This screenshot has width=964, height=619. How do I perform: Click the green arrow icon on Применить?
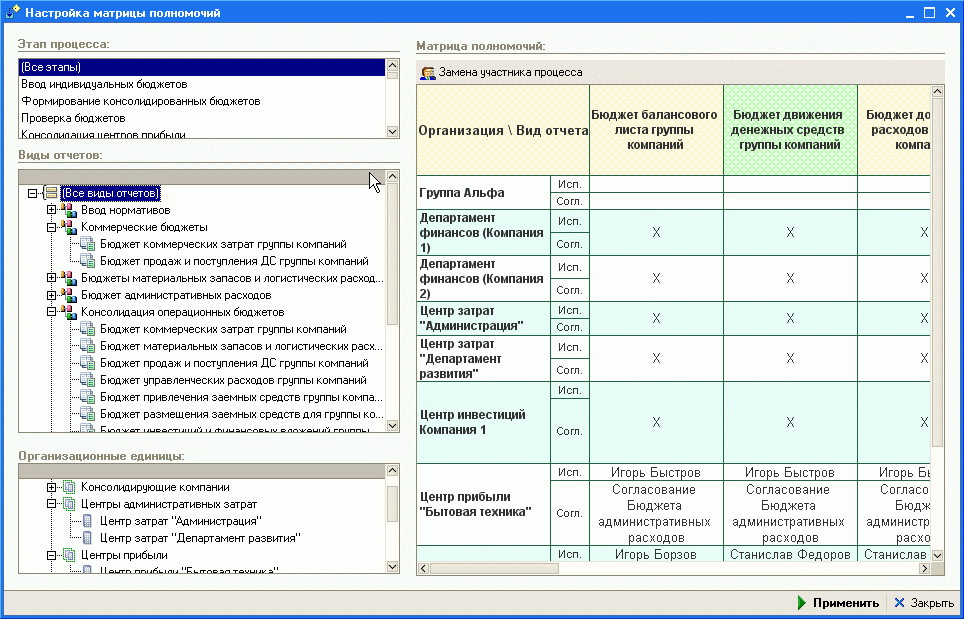pyautogui.click(x=802, y=602)
